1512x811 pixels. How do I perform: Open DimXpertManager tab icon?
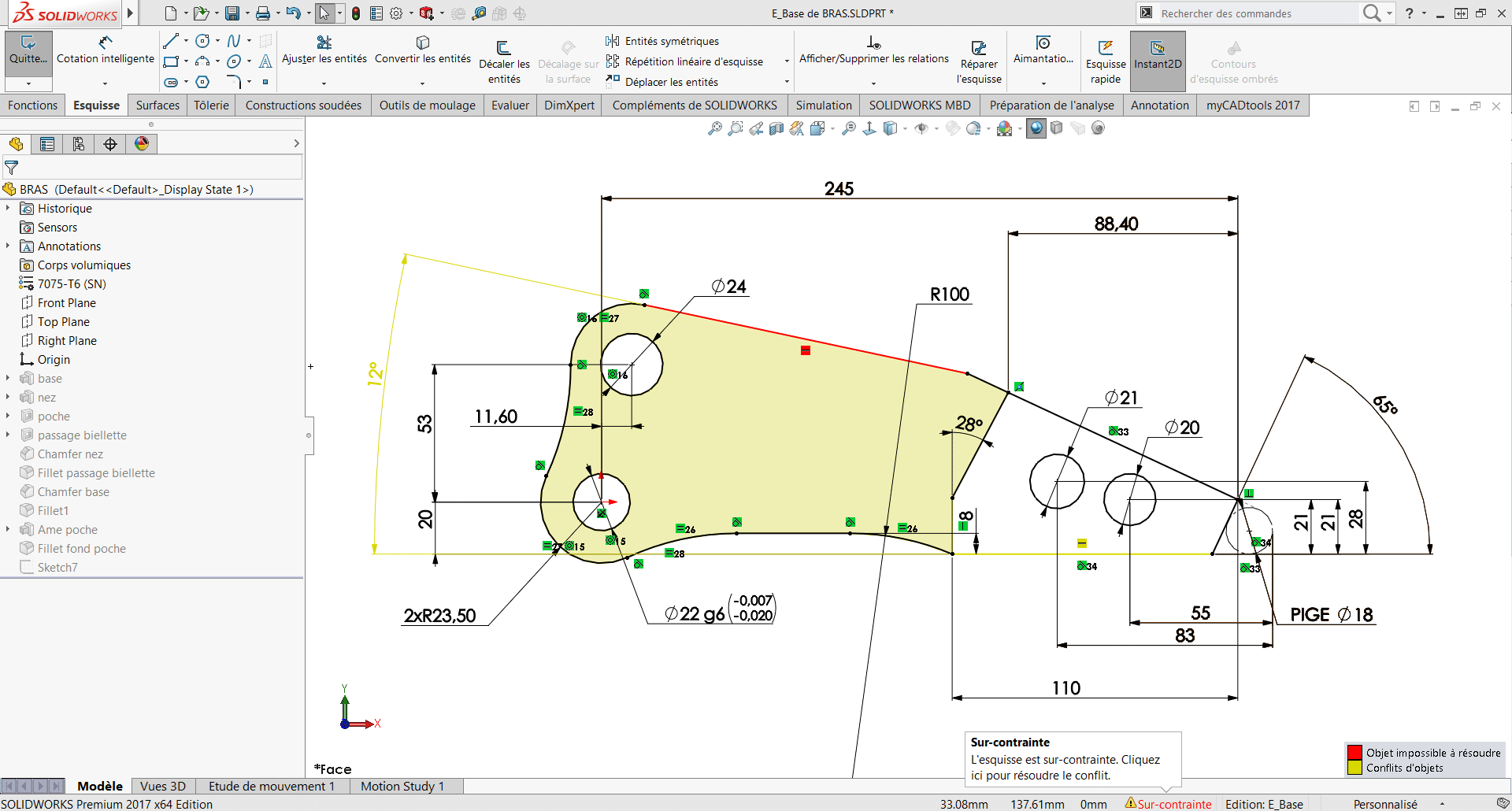tap(110, 143)
